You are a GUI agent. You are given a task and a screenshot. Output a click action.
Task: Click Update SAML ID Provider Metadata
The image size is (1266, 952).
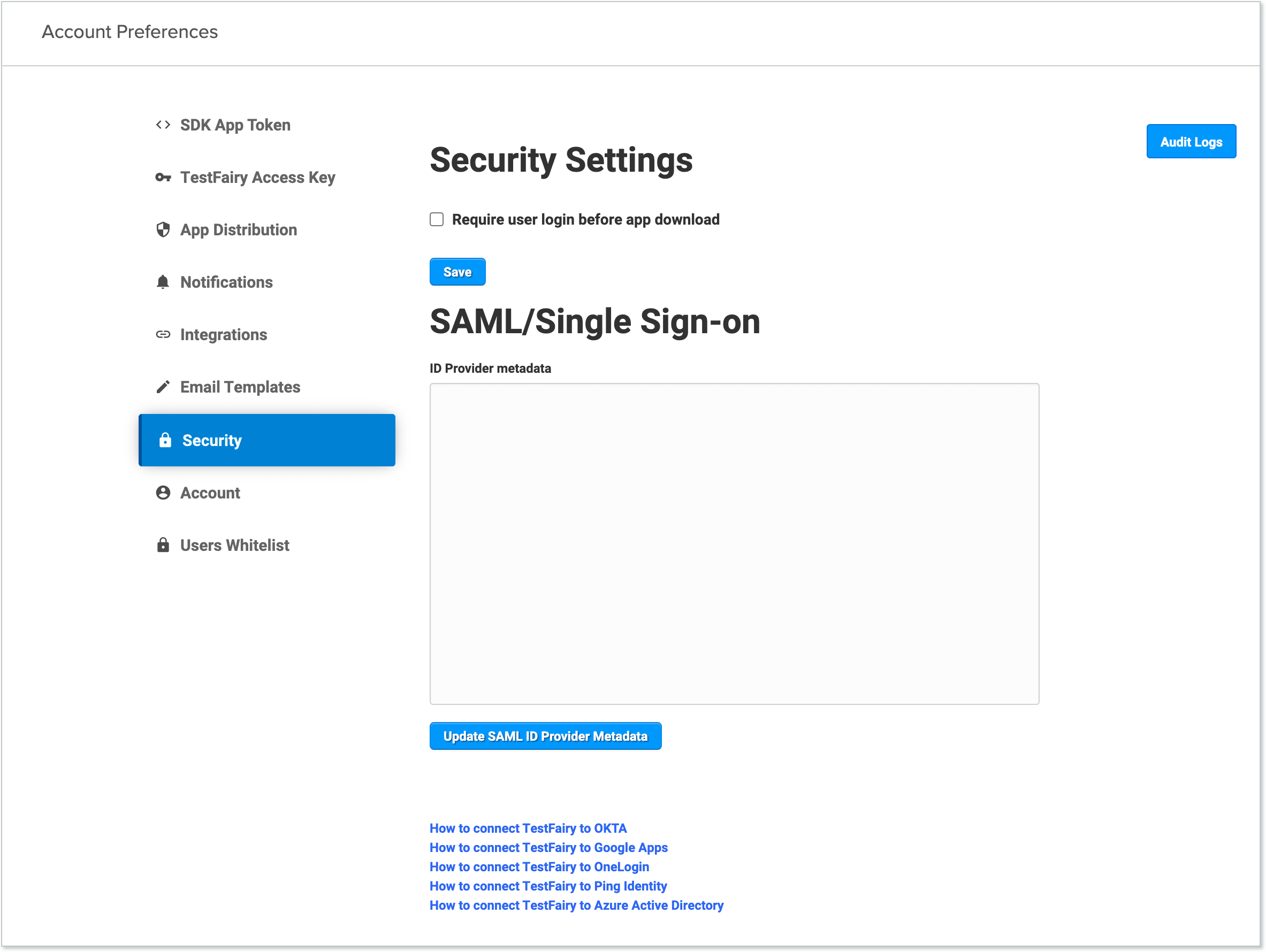(545, 736)
